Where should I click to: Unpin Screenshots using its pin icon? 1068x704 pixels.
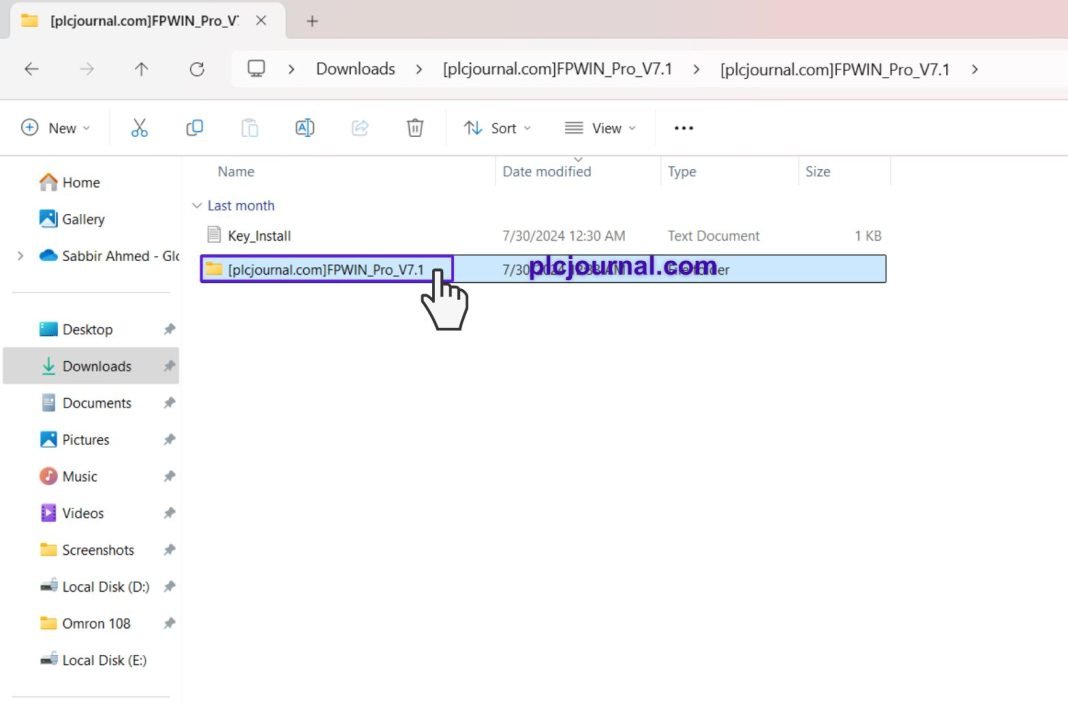tap(170, 550)
